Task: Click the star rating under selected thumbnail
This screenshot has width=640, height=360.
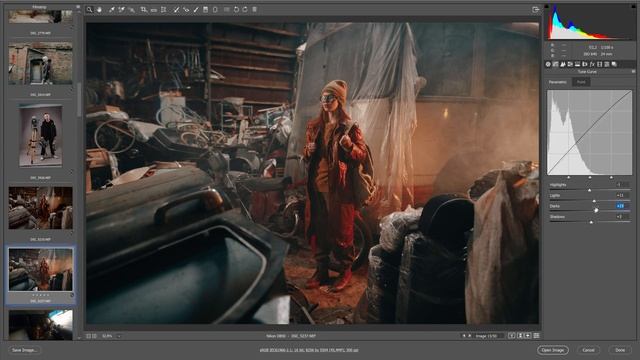Action: pyautogui.click(x=40, y=295)
